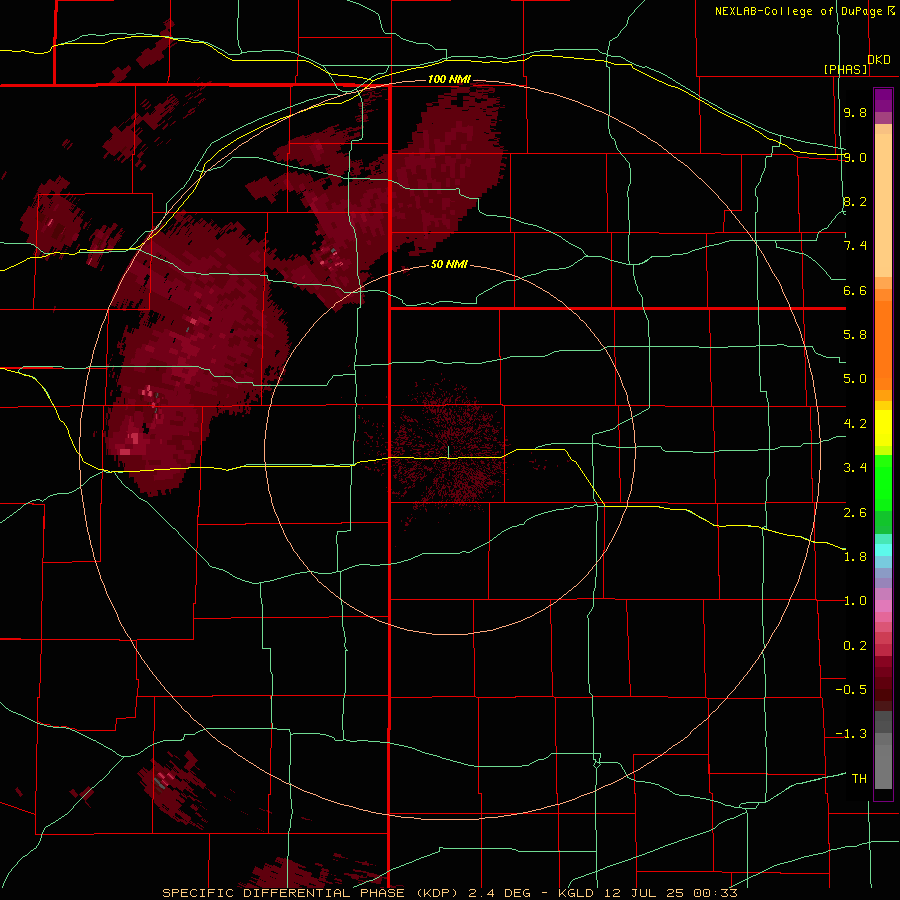
Task: Pick the orange segment of the color bar
Action: 883,346
